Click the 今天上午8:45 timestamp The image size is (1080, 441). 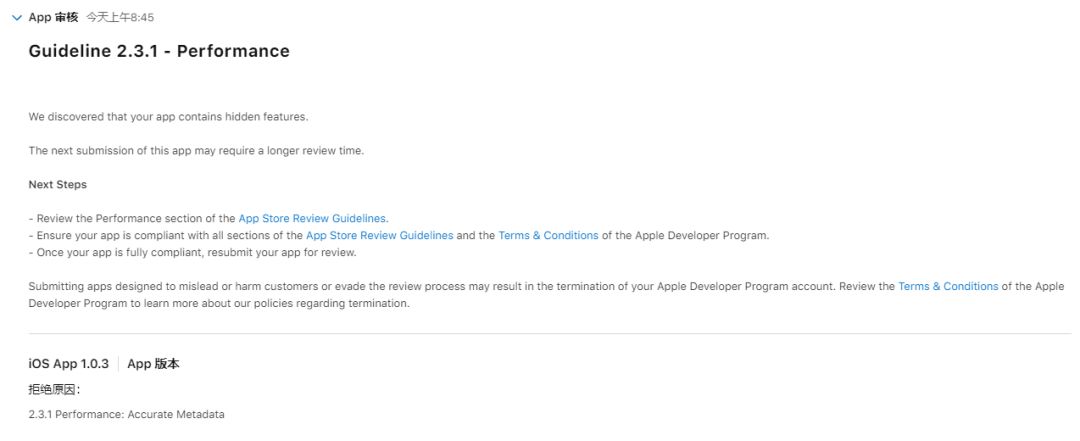click(120, 18)
